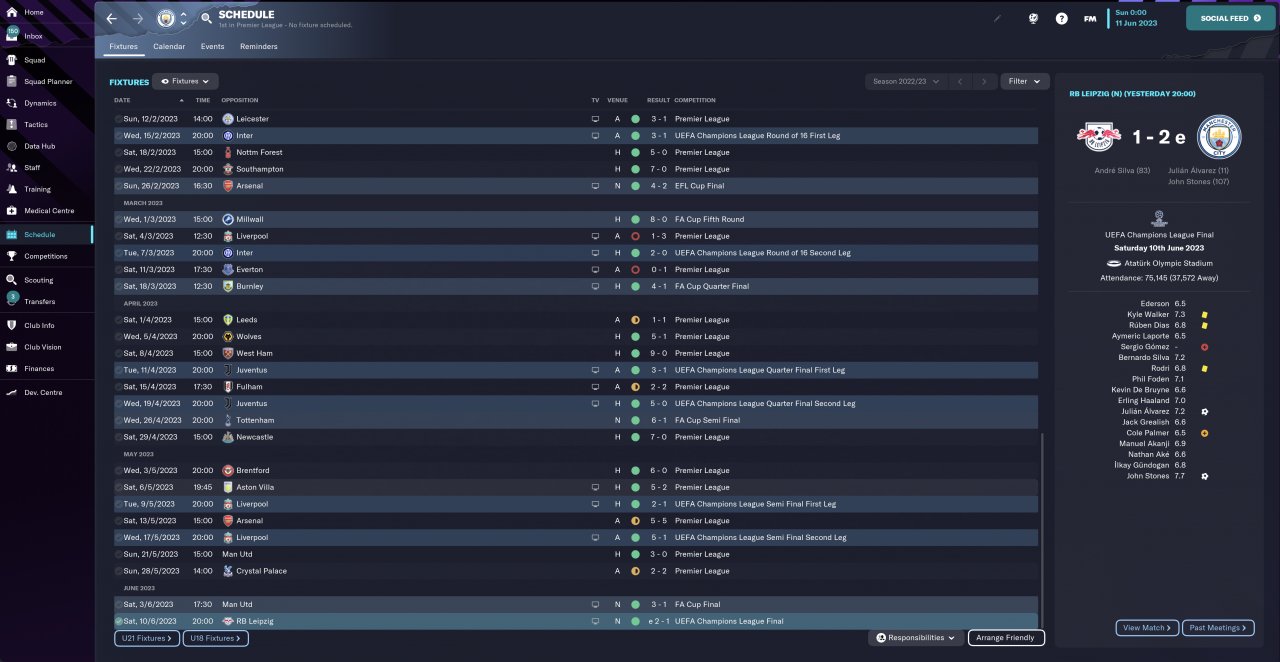Image resolution: width=1280 pixels, height=662 pixels.
Task: Open U18 Fixtures button
Action: tap(215, 638)
